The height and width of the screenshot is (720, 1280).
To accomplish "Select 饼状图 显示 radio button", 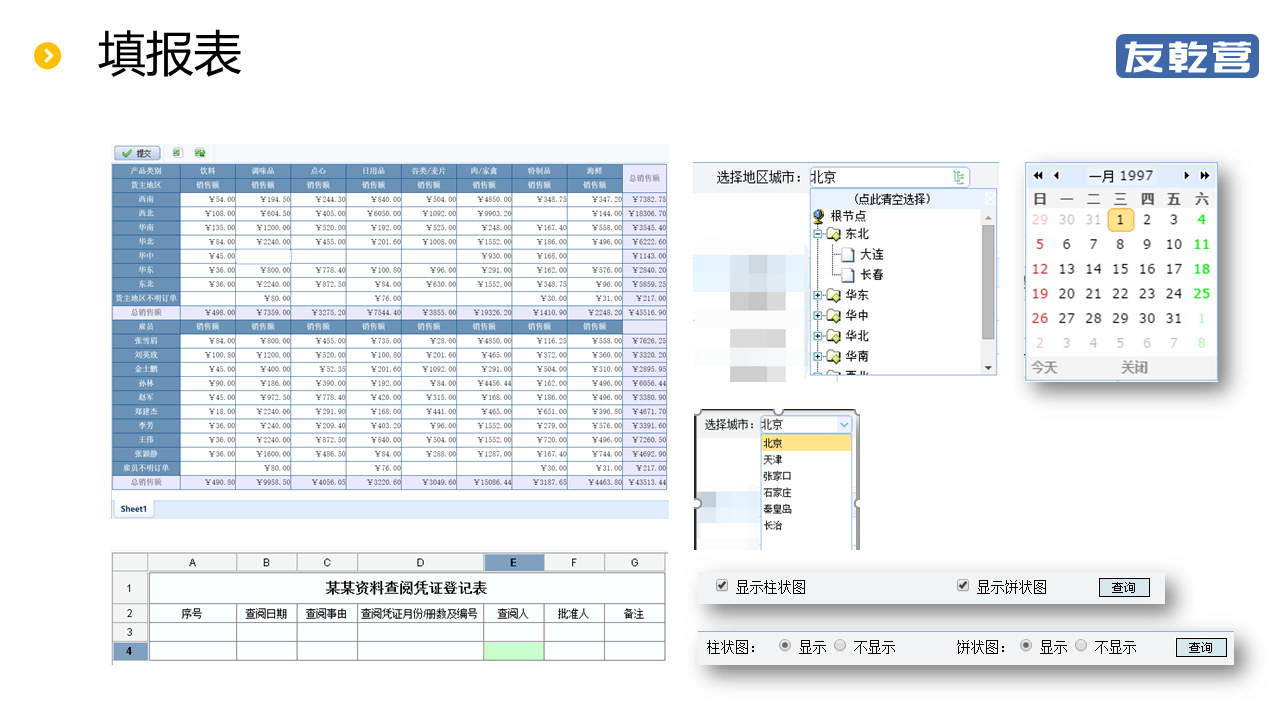I will point(1026,646).
